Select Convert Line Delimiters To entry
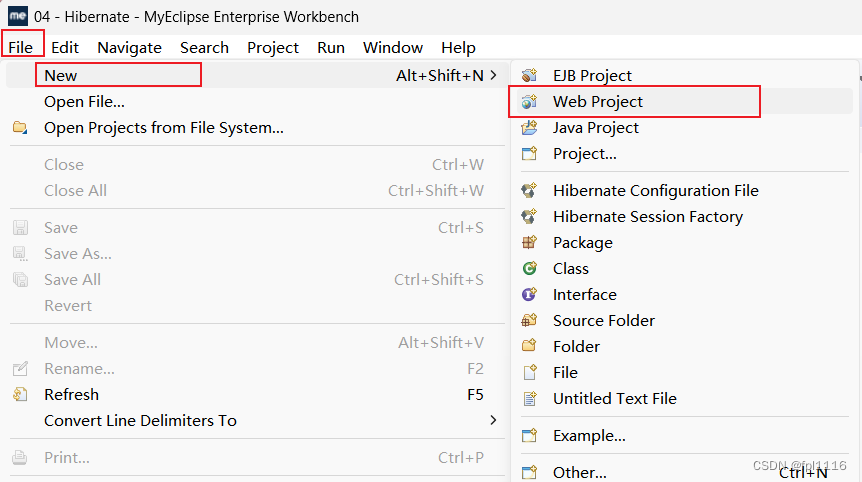 click(255, 420)
